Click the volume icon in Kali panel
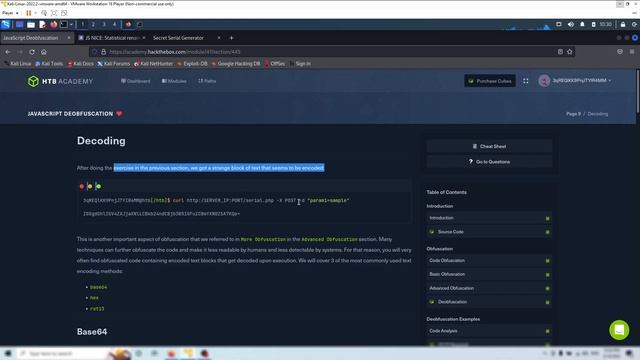The height and width of the screenshot is (360, 640). tap(571, 24)
